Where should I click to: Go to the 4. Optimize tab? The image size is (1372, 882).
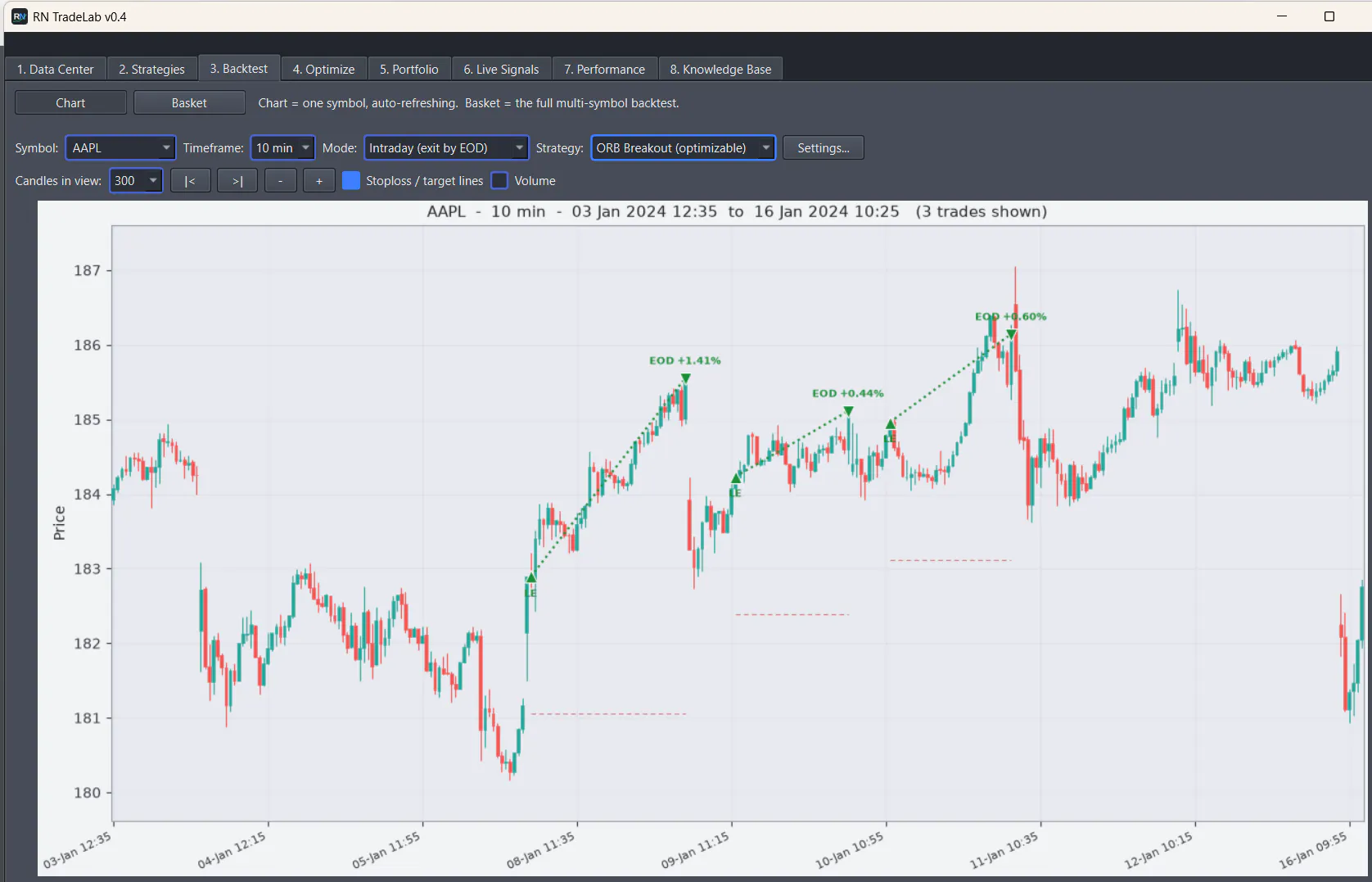324,70
